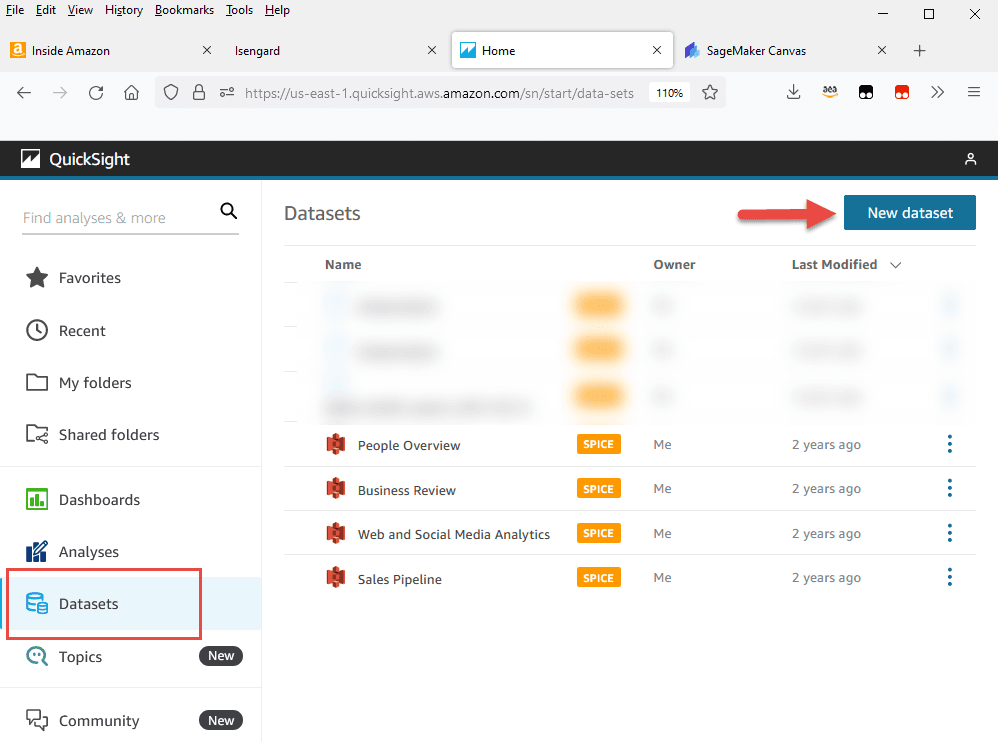
Task: Click People Overview dataset icon
Action: point(335,444)
